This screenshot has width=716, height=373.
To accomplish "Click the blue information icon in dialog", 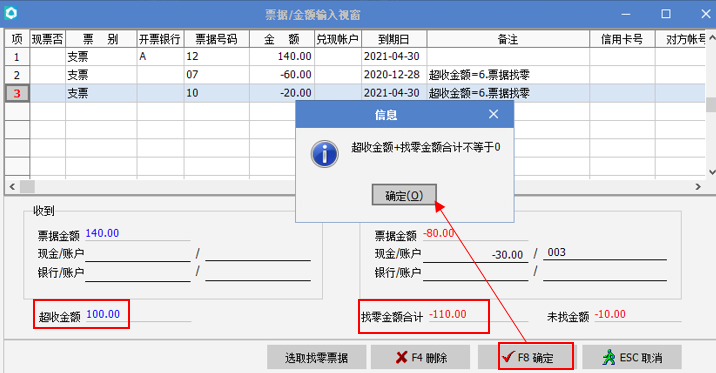I will pos(324,154).
